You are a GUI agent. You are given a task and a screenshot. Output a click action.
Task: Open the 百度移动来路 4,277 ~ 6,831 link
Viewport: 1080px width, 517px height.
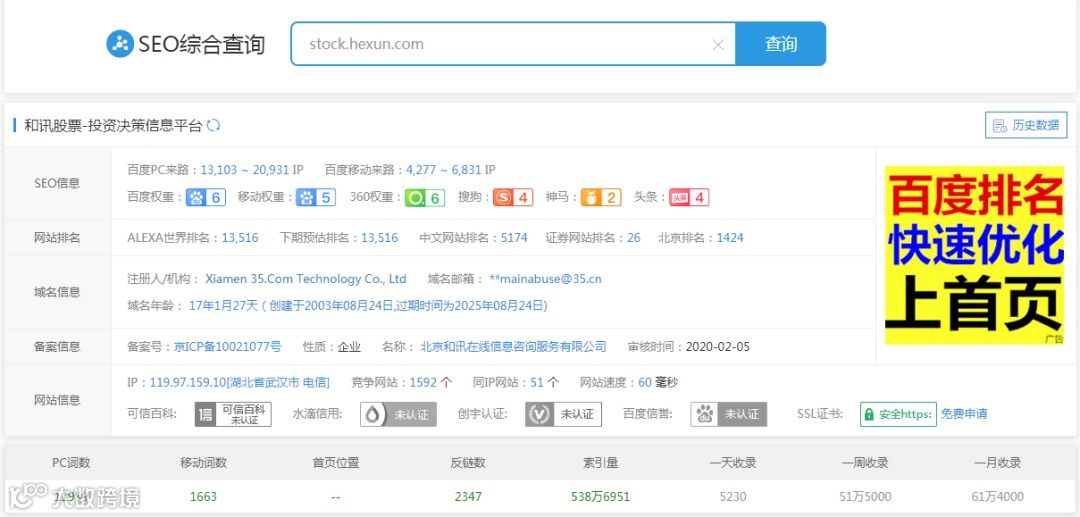444,169
